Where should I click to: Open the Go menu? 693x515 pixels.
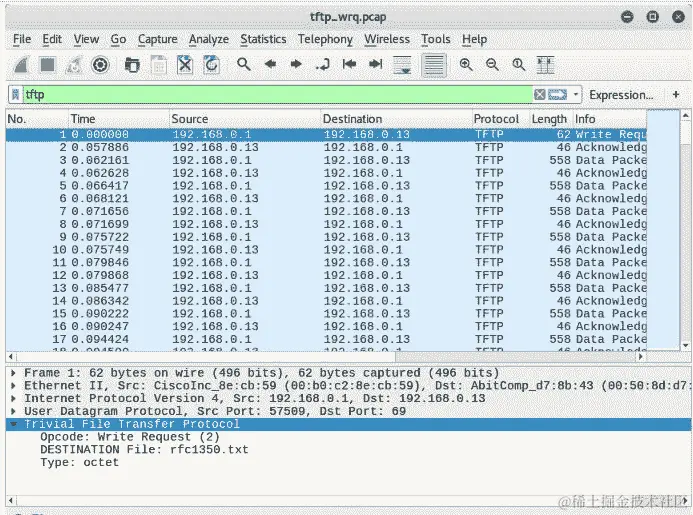click(118, 39)
